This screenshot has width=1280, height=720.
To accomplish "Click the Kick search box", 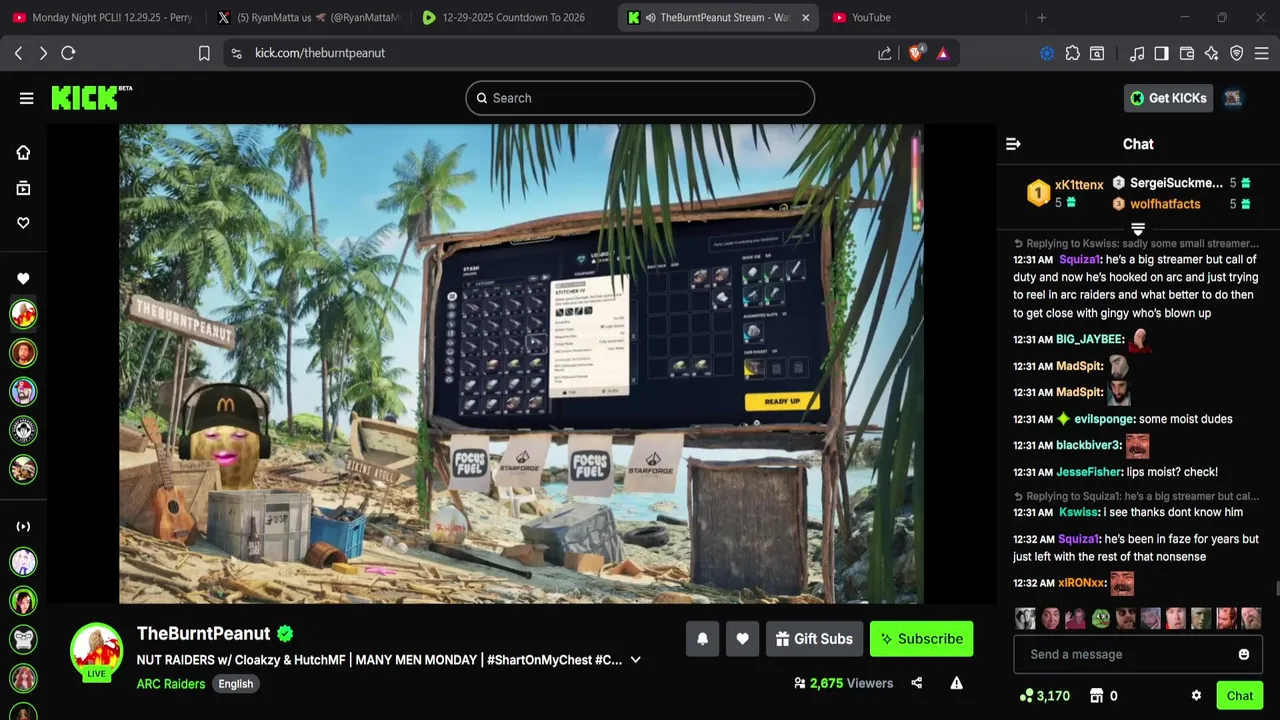I will (x=640, y=98).
